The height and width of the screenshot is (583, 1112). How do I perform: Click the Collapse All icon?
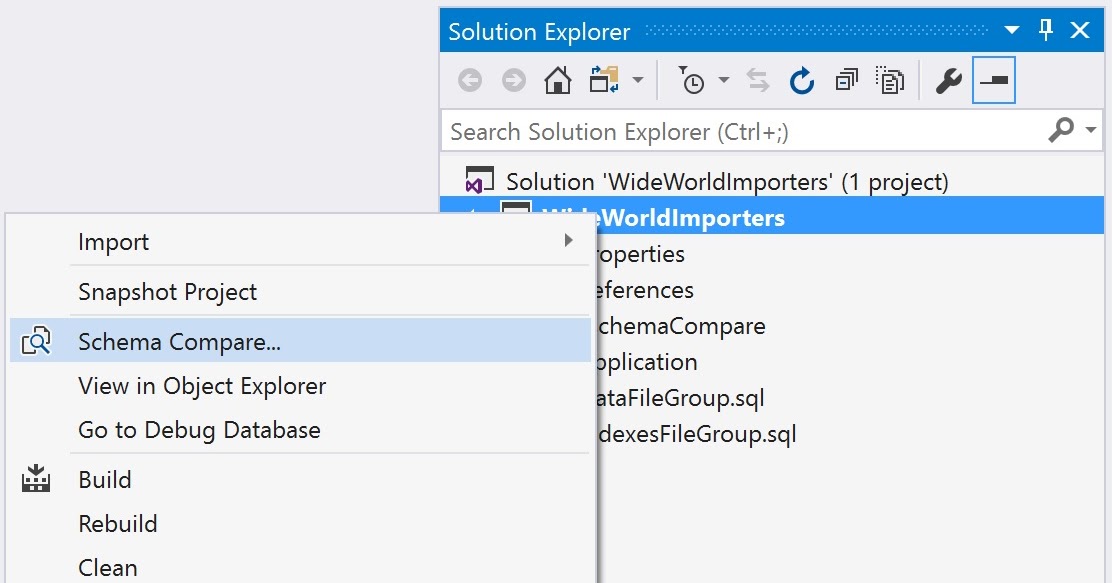coord(845,80)
